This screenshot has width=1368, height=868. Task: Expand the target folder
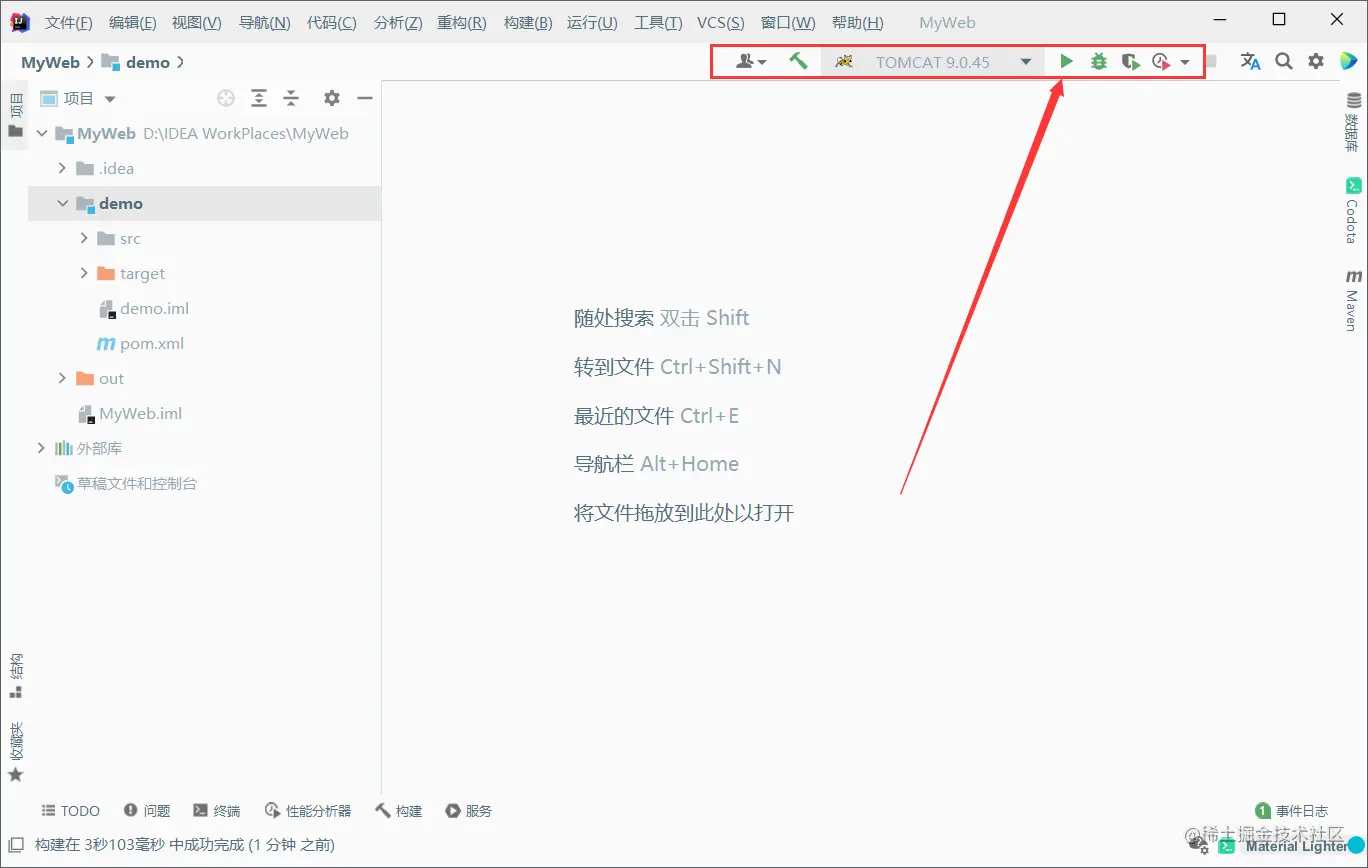(84, 273)
